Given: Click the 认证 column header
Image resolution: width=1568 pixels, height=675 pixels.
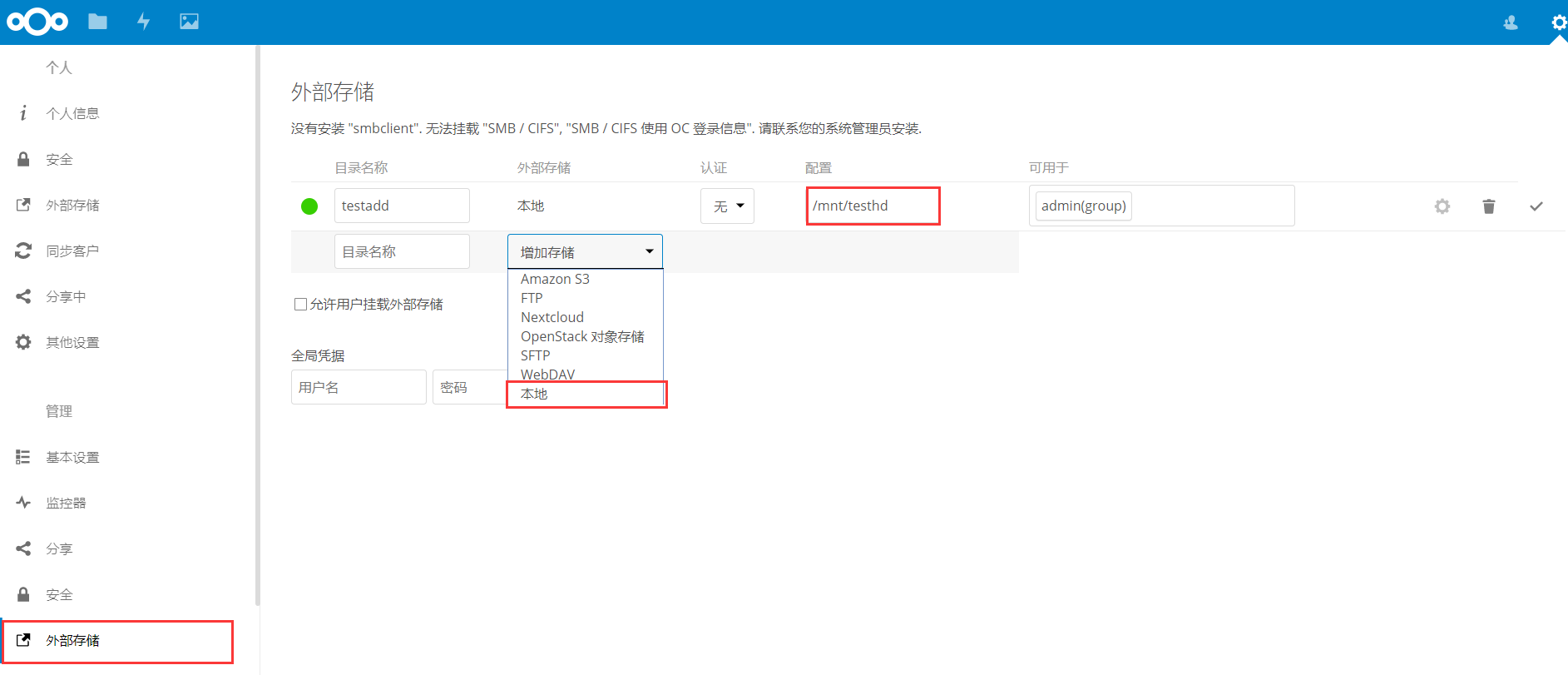Looking at the screenshot, I should (714, 167).
